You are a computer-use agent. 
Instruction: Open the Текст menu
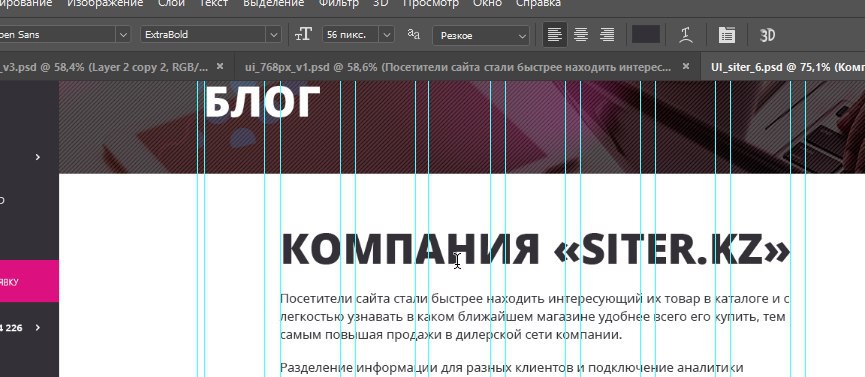(x=213, y=3)
